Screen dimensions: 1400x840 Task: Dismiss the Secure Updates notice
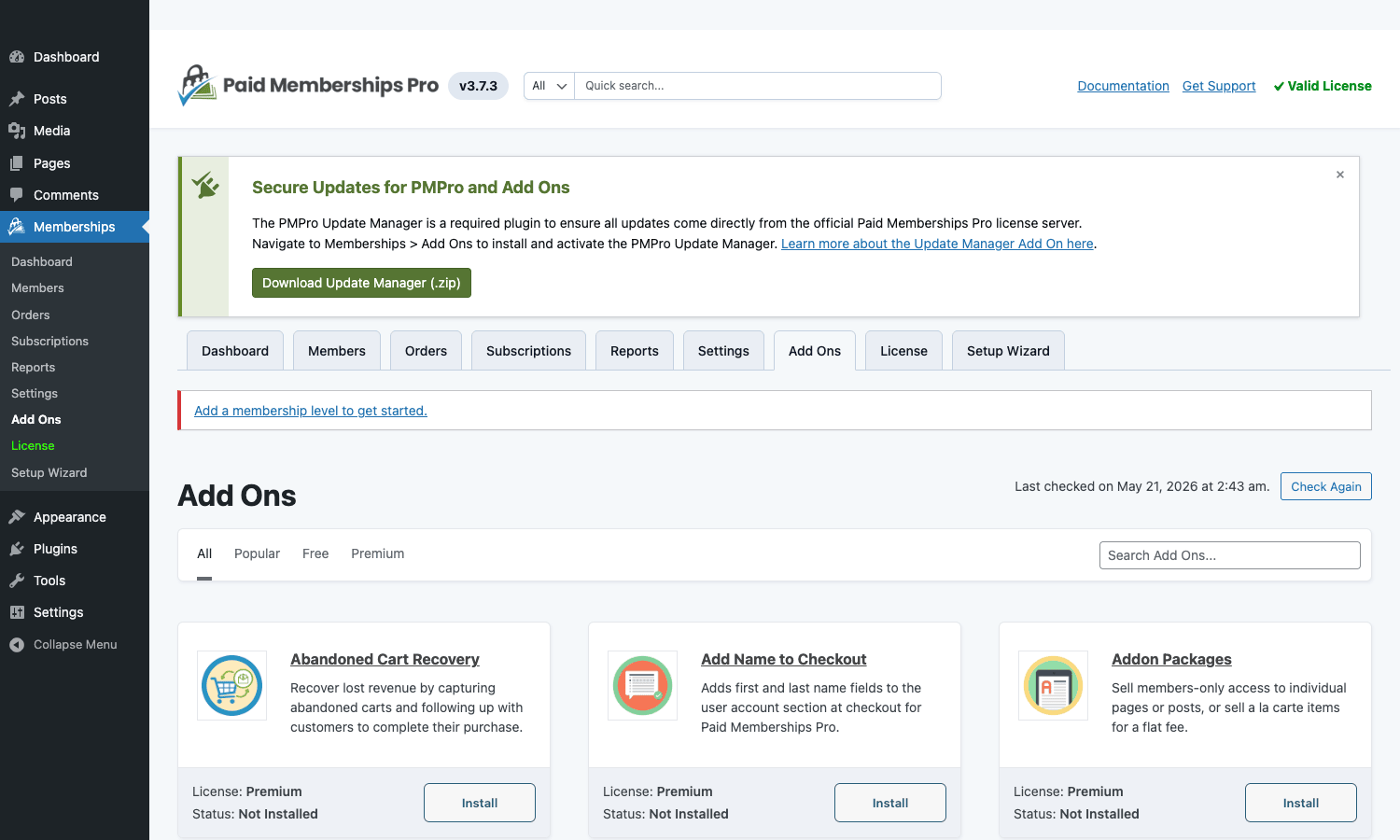coord(1340,175)
